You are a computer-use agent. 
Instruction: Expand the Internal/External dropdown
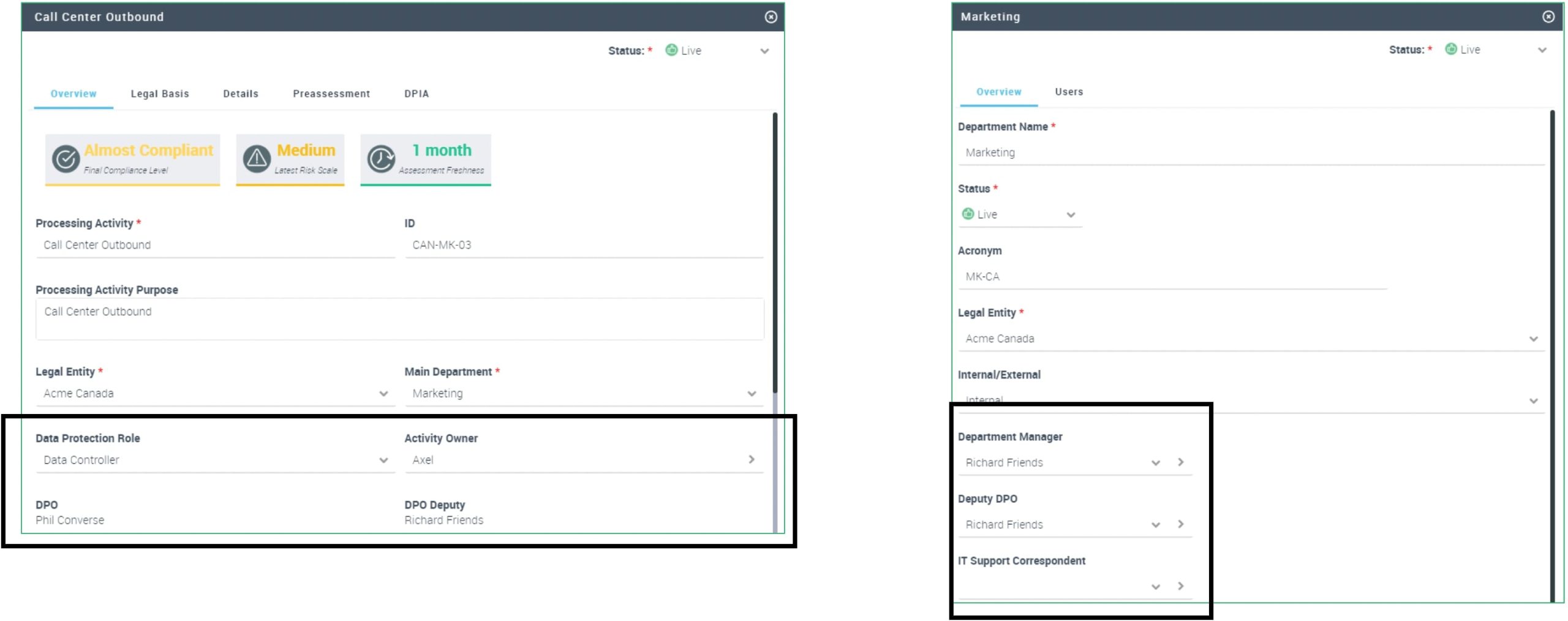[x=1534, y=401]
